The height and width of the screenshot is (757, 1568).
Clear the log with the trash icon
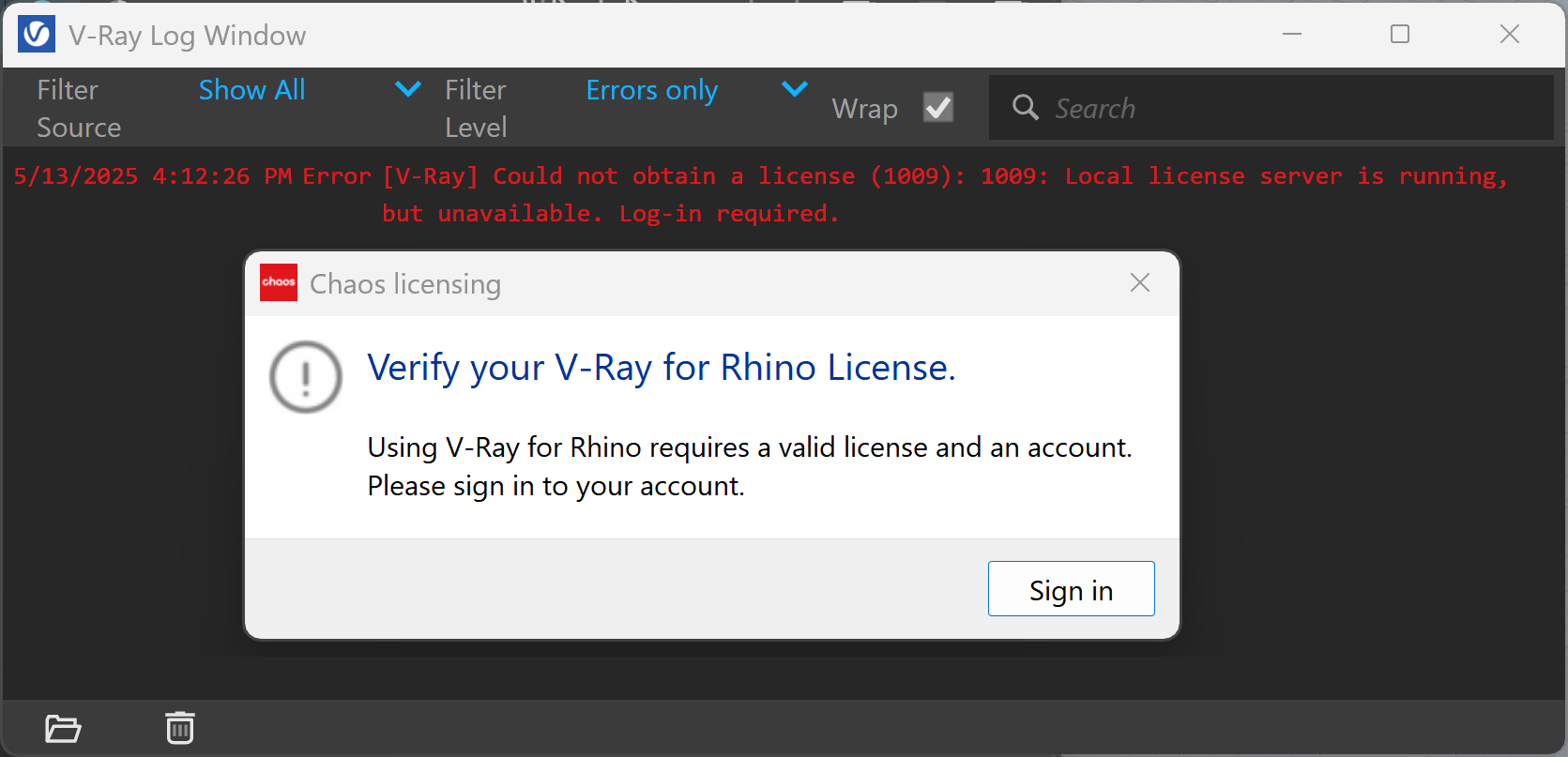click(x=180, y=728)
